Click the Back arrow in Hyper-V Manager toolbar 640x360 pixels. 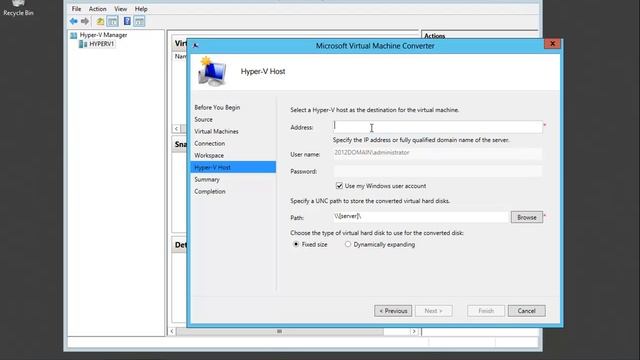(x=73, y=21)
